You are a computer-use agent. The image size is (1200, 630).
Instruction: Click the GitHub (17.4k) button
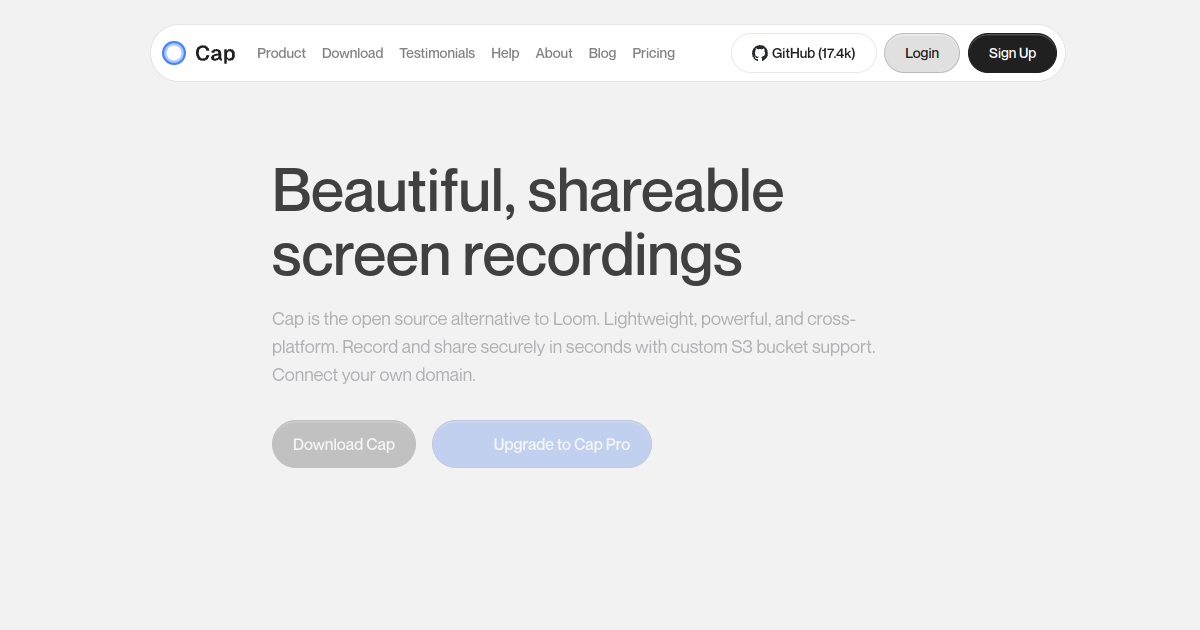[x=804, y=53]
